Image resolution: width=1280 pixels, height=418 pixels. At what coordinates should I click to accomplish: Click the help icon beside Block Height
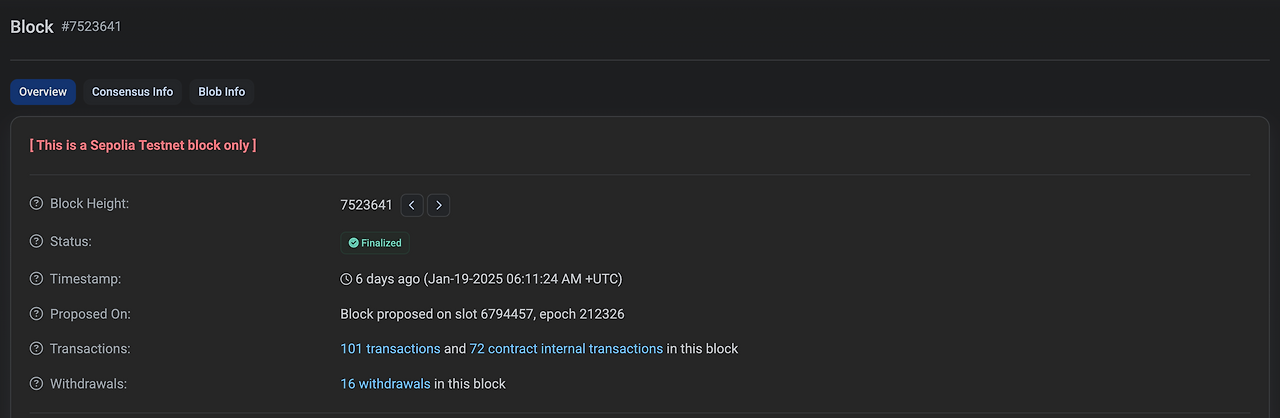coord(37,204)
